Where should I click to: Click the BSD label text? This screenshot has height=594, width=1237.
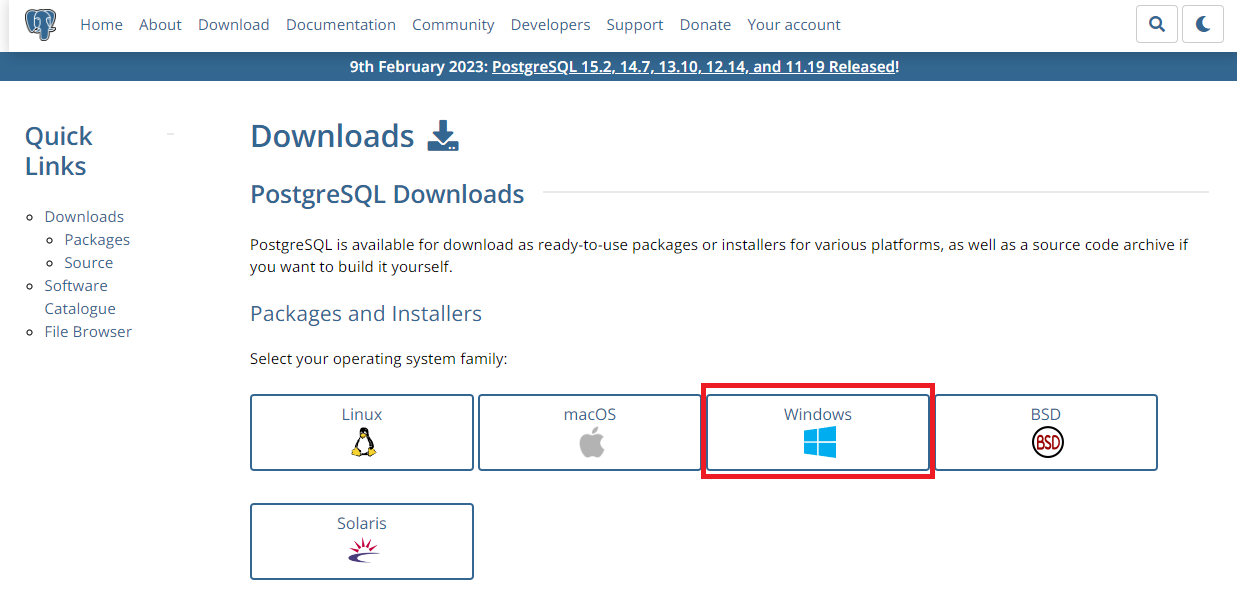pyautogui.click(x=1046, y=414)
